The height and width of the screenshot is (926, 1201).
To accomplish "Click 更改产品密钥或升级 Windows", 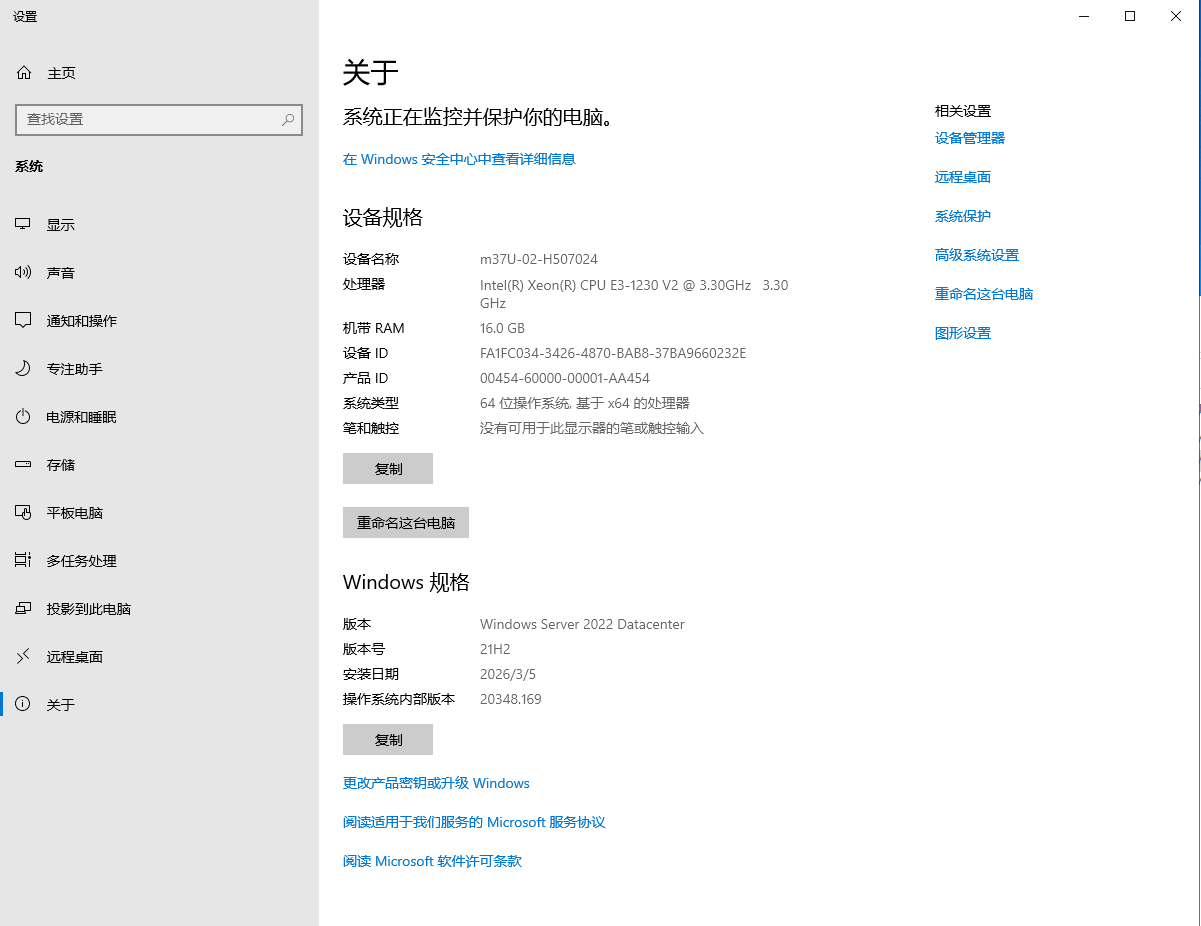I will tap(437, 783).
